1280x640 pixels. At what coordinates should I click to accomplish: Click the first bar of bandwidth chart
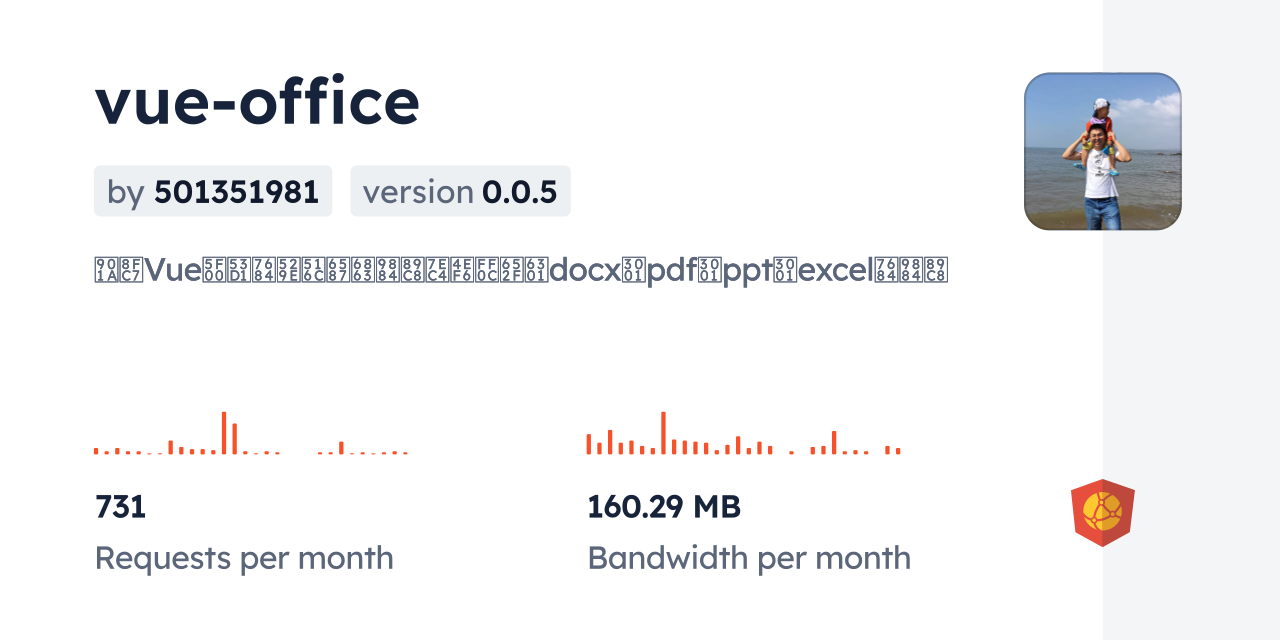589,444
